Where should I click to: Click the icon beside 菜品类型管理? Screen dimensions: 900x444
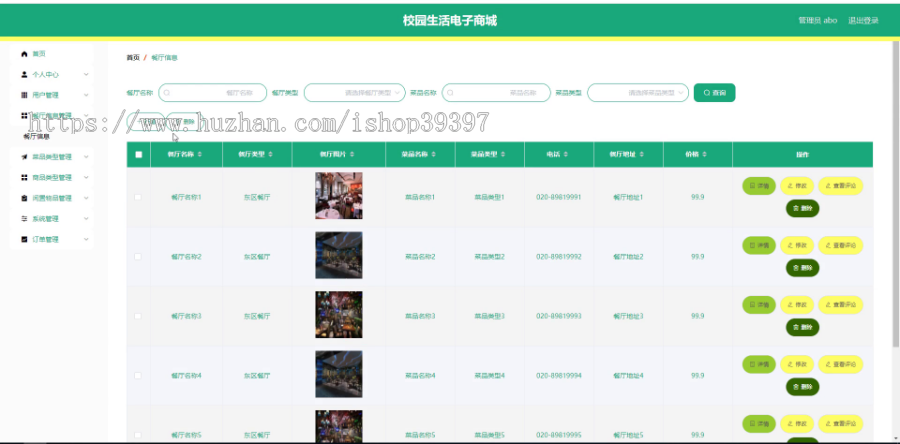pos(24,157)
